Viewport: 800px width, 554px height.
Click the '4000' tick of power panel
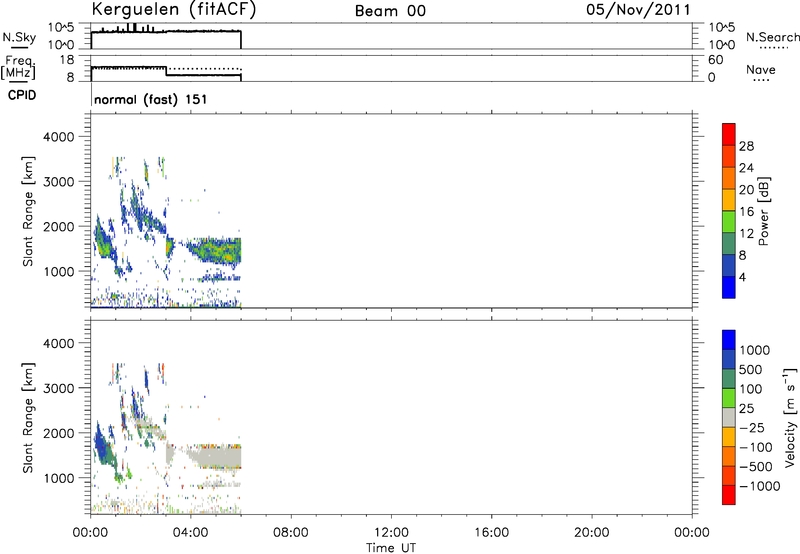pos(59,137)
